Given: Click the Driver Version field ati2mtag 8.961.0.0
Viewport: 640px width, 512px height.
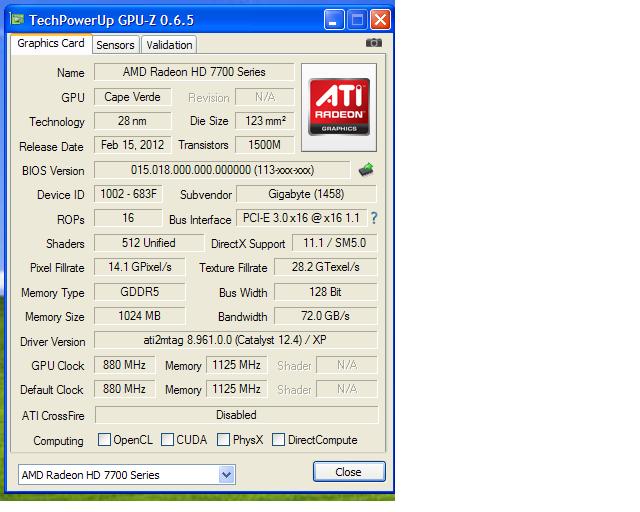Looking at the screenshot, I should pyautogui.click(x=236, y=340).
